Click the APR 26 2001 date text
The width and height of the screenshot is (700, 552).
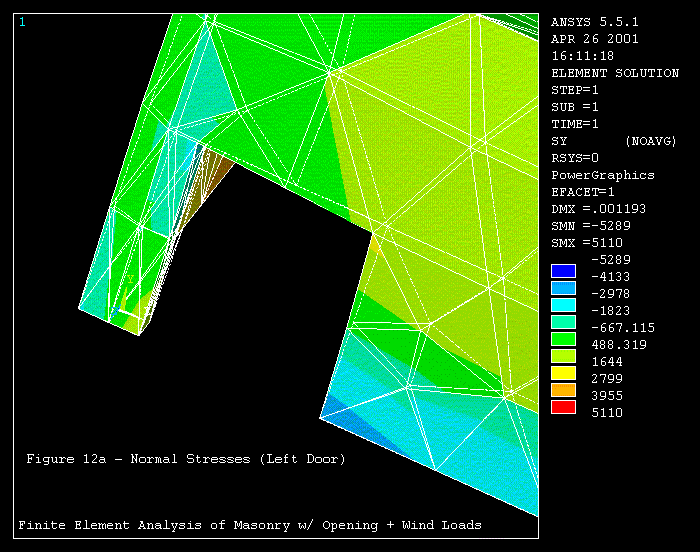pyautogui.click(x=595, y=39)
